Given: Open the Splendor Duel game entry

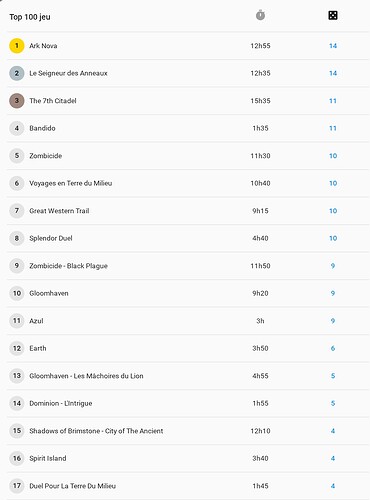Looking at the screenshot, I should [188, 238].
